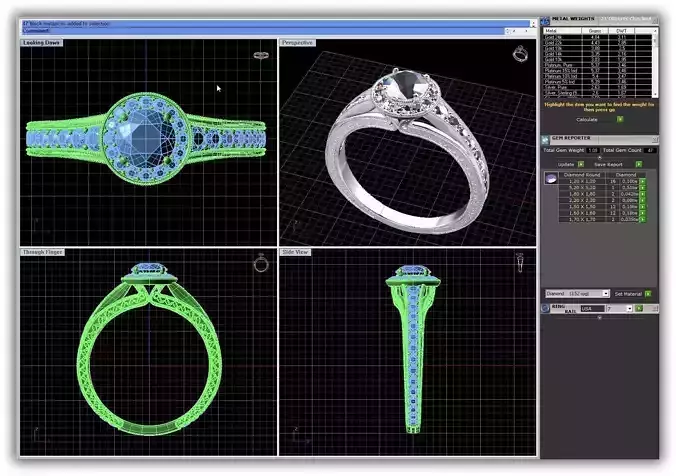Select the 5.20 X 5.20 gem size cell
This screenshot has height=476, width=676.
pyautogui.click(x=582, y=188)
